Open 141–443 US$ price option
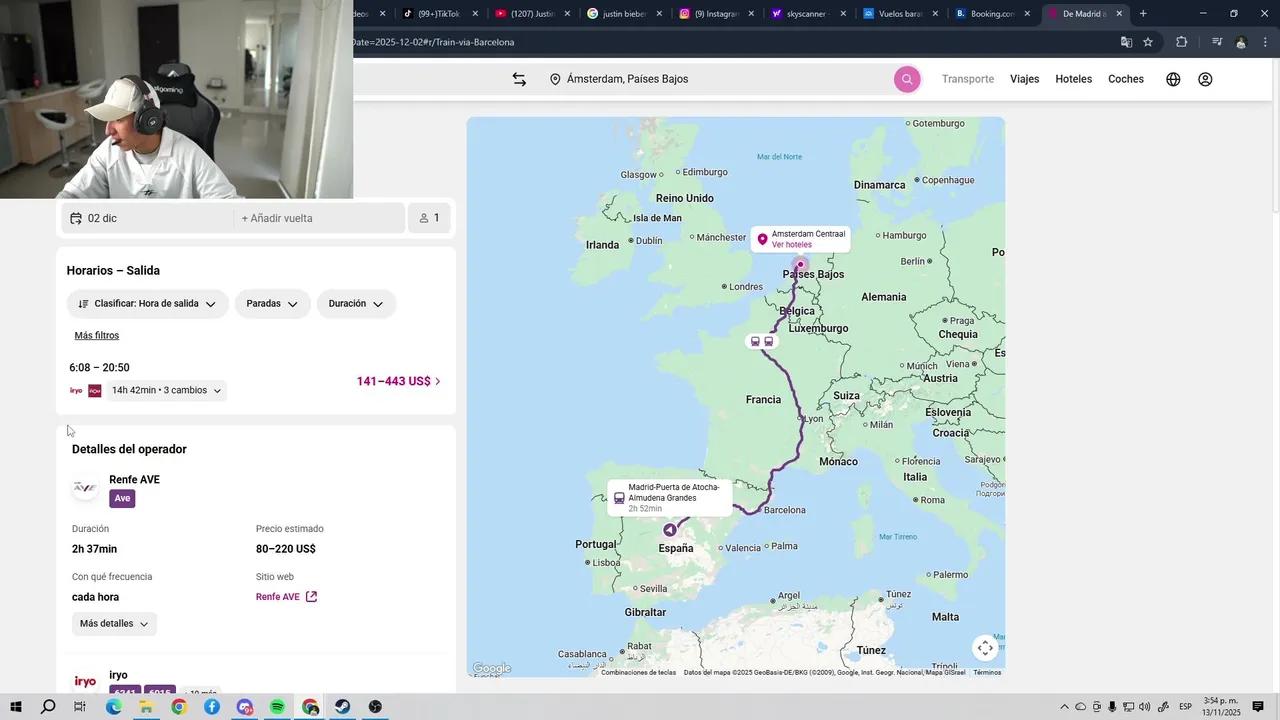 (x=398, y=381)
